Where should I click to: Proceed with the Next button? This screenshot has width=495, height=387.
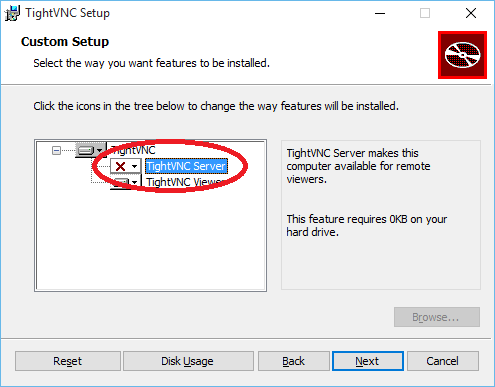(x=368, y=361)
